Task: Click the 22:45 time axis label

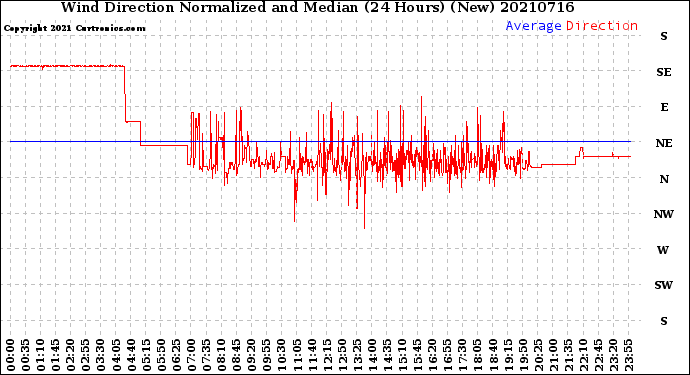Action: pyautogui.click(x=598, y=355)
